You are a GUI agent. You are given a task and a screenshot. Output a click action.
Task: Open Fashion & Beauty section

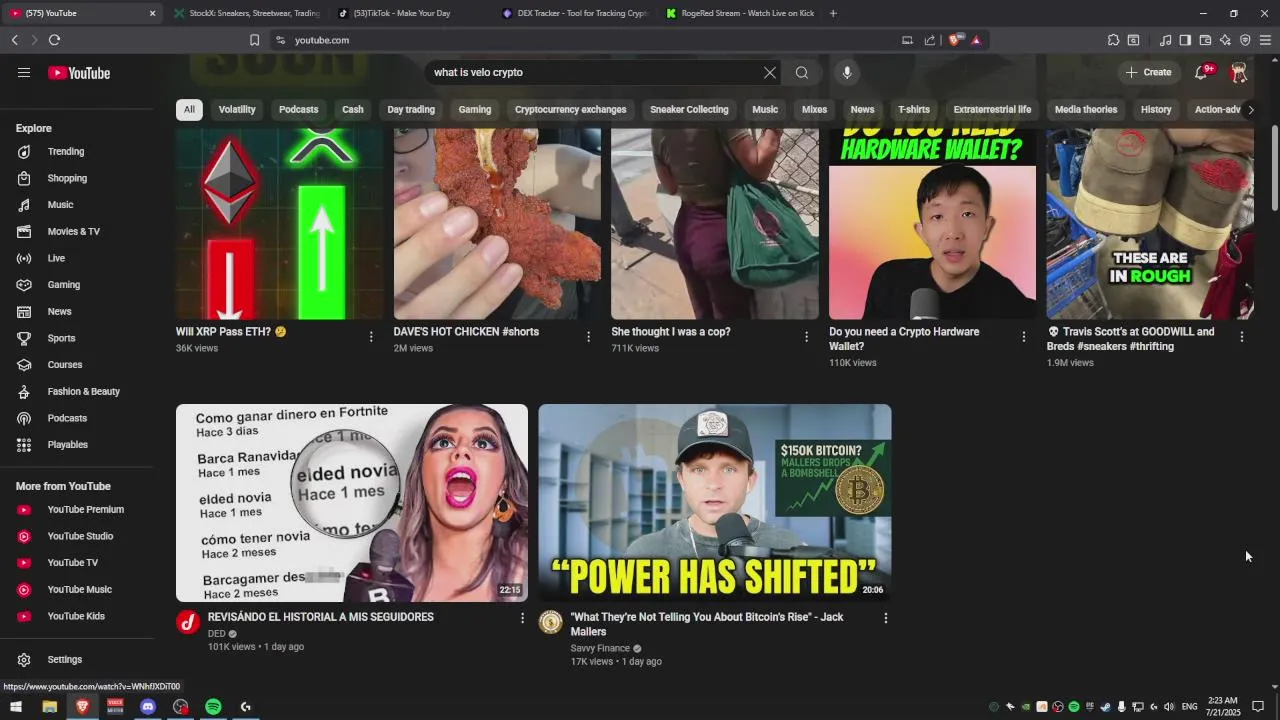pyautogui.click(x=83, y=391)
